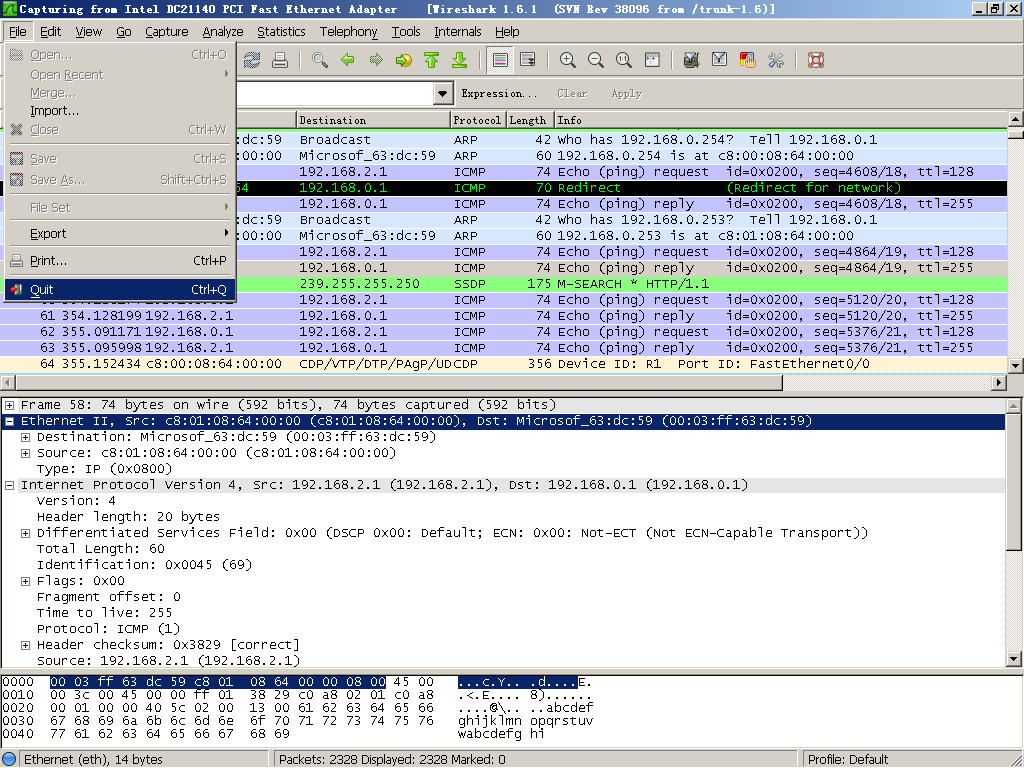
Task: Toggle packet list colorization
Action: [500, 60]
